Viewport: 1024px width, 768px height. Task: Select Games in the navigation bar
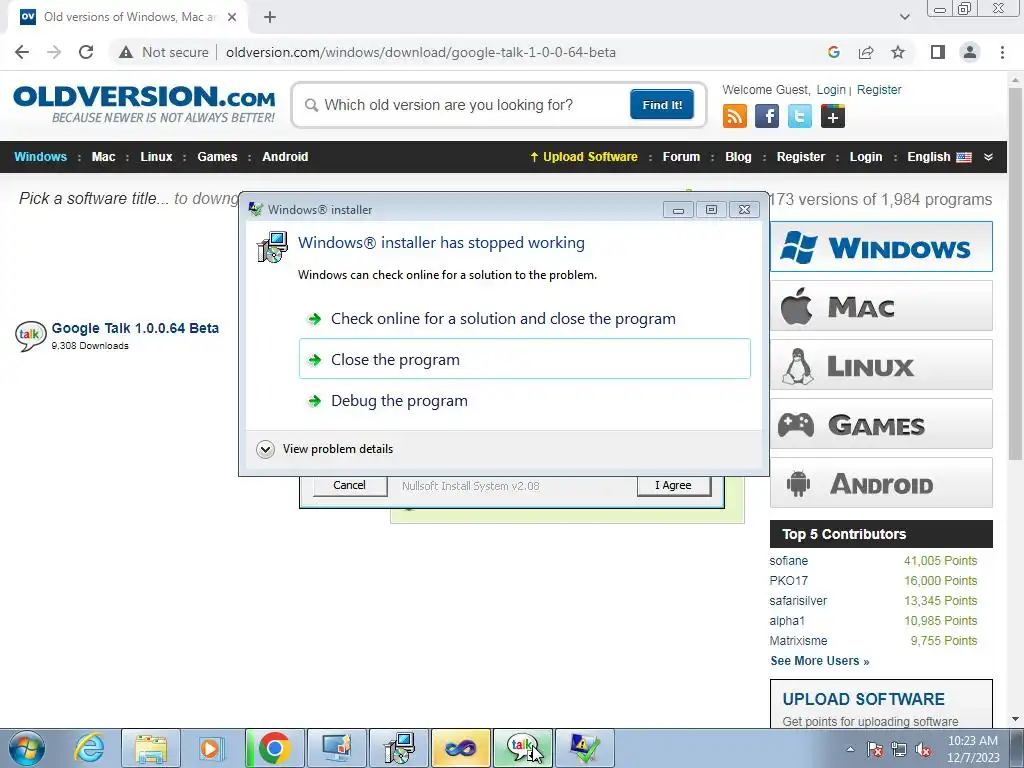(x=217, y=157)
